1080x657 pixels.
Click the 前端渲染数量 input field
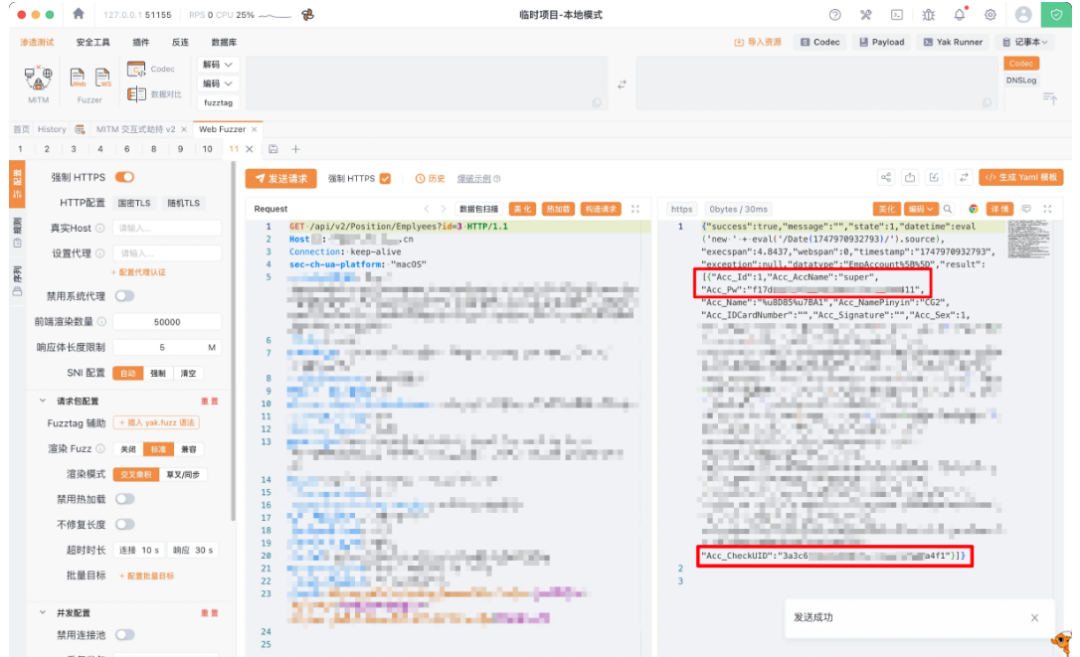167,322
